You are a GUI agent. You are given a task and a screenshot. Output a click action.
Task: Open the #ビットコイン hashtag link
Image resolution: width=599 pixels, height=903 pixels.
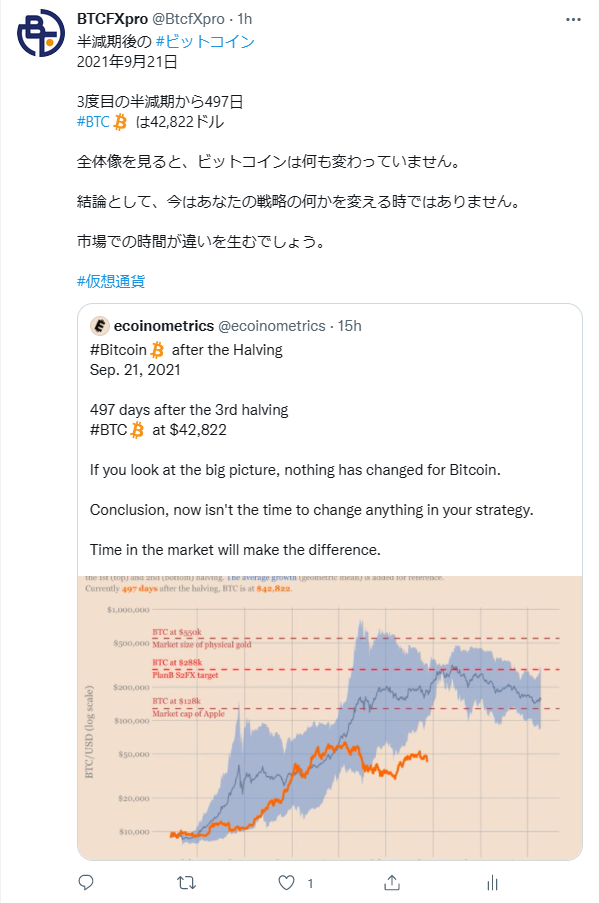205,41
